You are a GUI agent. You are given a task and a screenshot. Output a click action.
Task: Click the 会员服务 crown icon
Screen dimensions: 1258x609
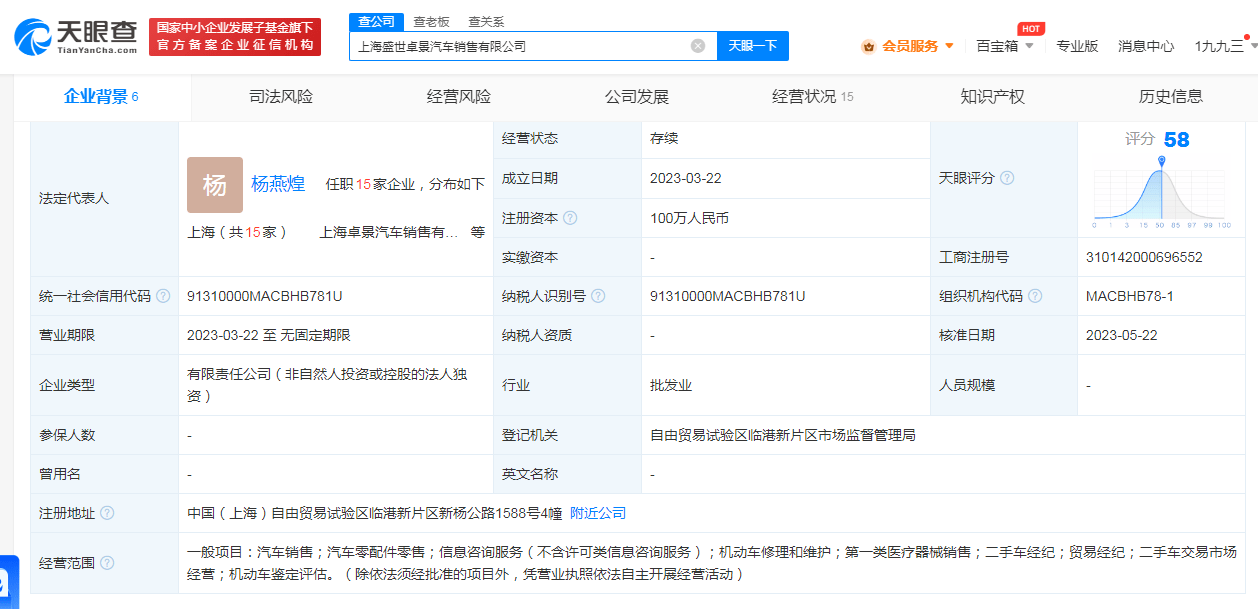tap(868, 46)
